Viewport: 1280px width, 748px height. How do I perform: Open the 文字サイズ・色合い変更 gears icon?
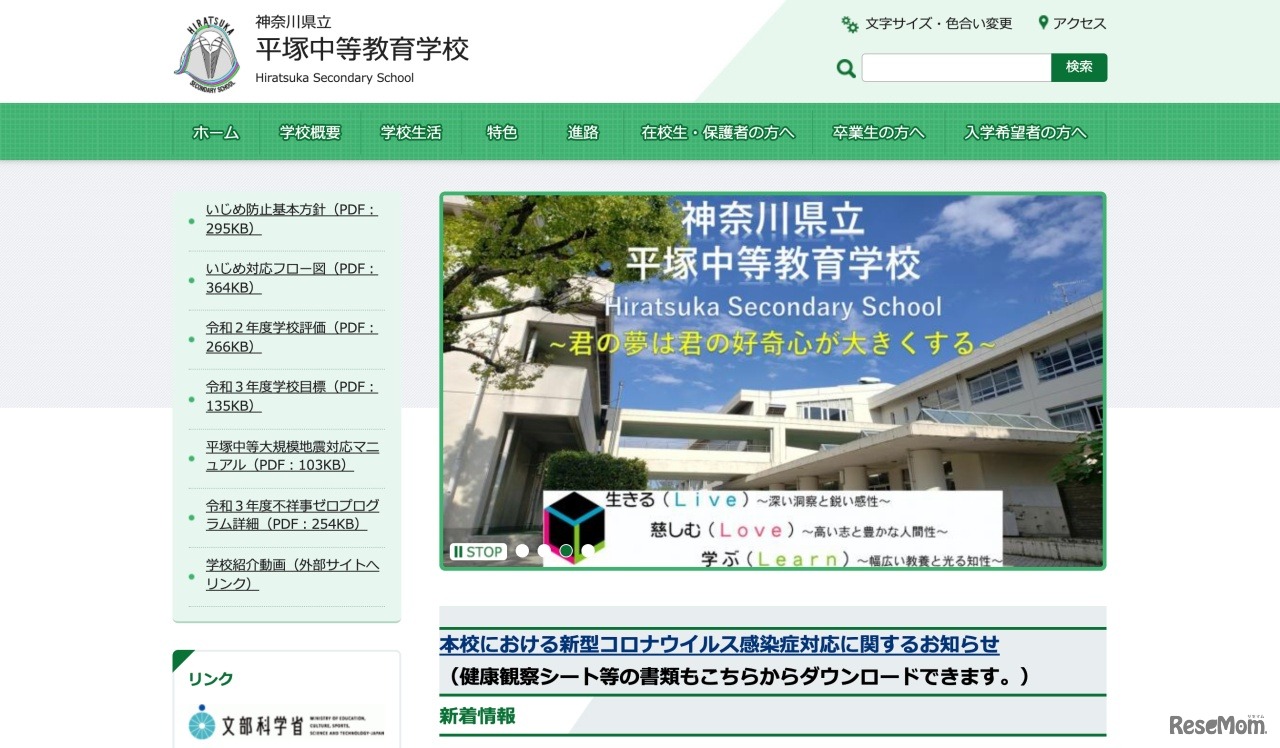tap(849, 23)
